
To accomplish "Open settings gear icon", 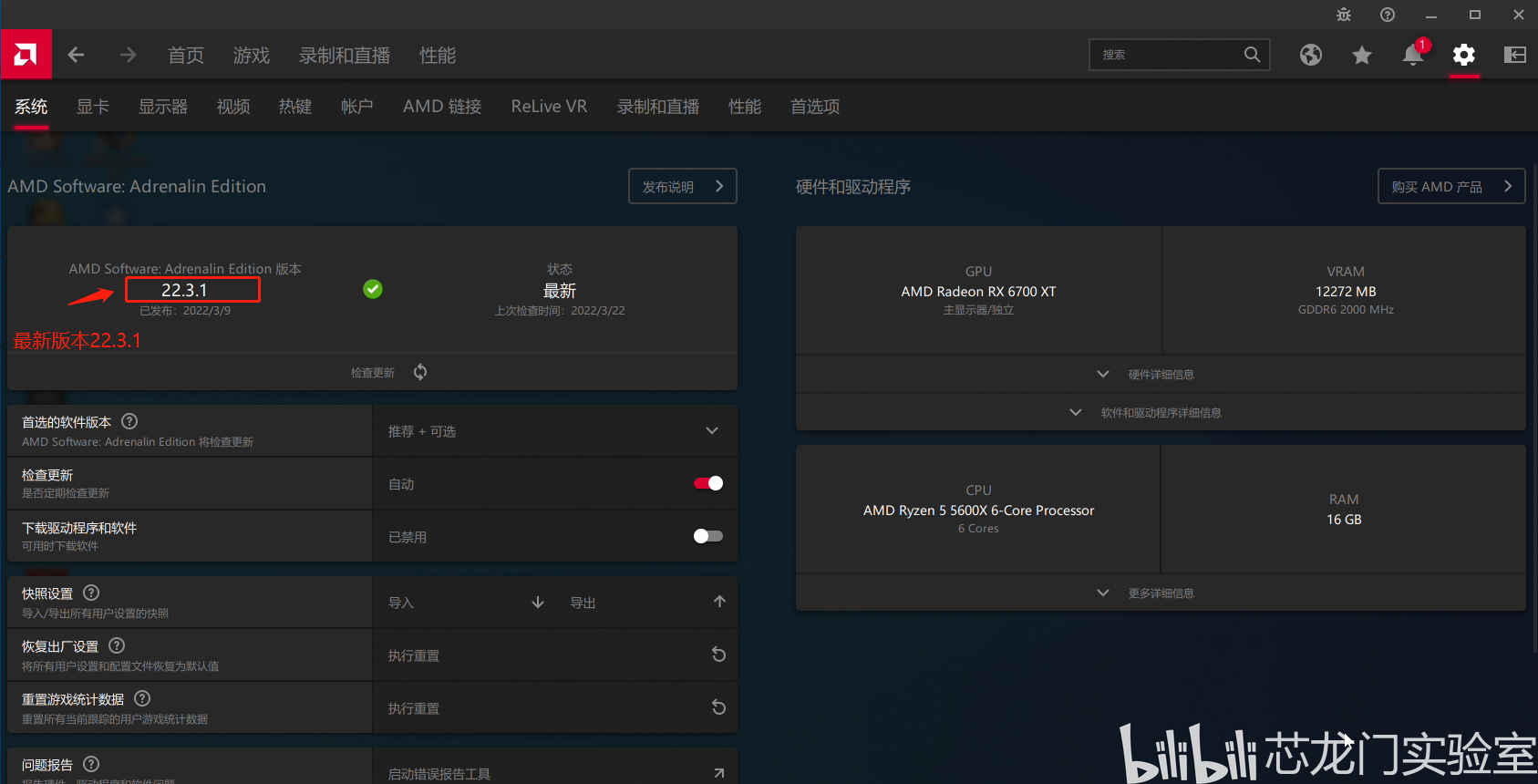I will (1464, 55).
